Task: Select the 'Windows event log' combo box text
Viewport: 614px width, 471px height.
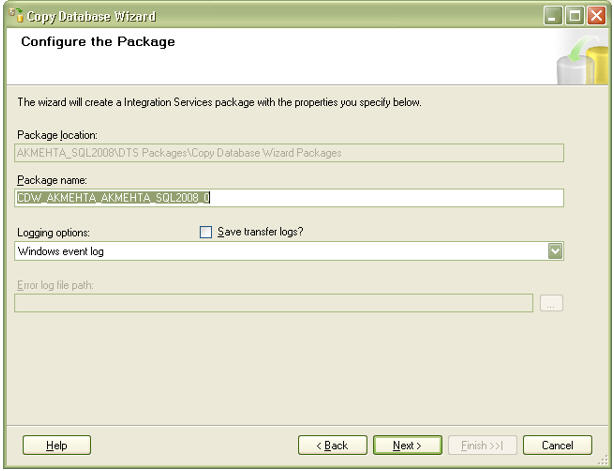Action: (61, 251)
